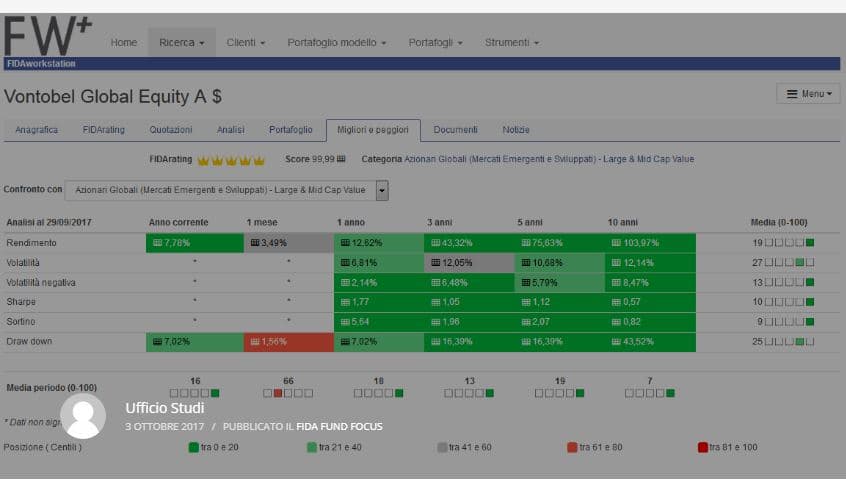Click table icon for Draw down Anno corrente 7,02%
Image resolution: width=846 pixels, height=488 pixels.
[158, 342]
